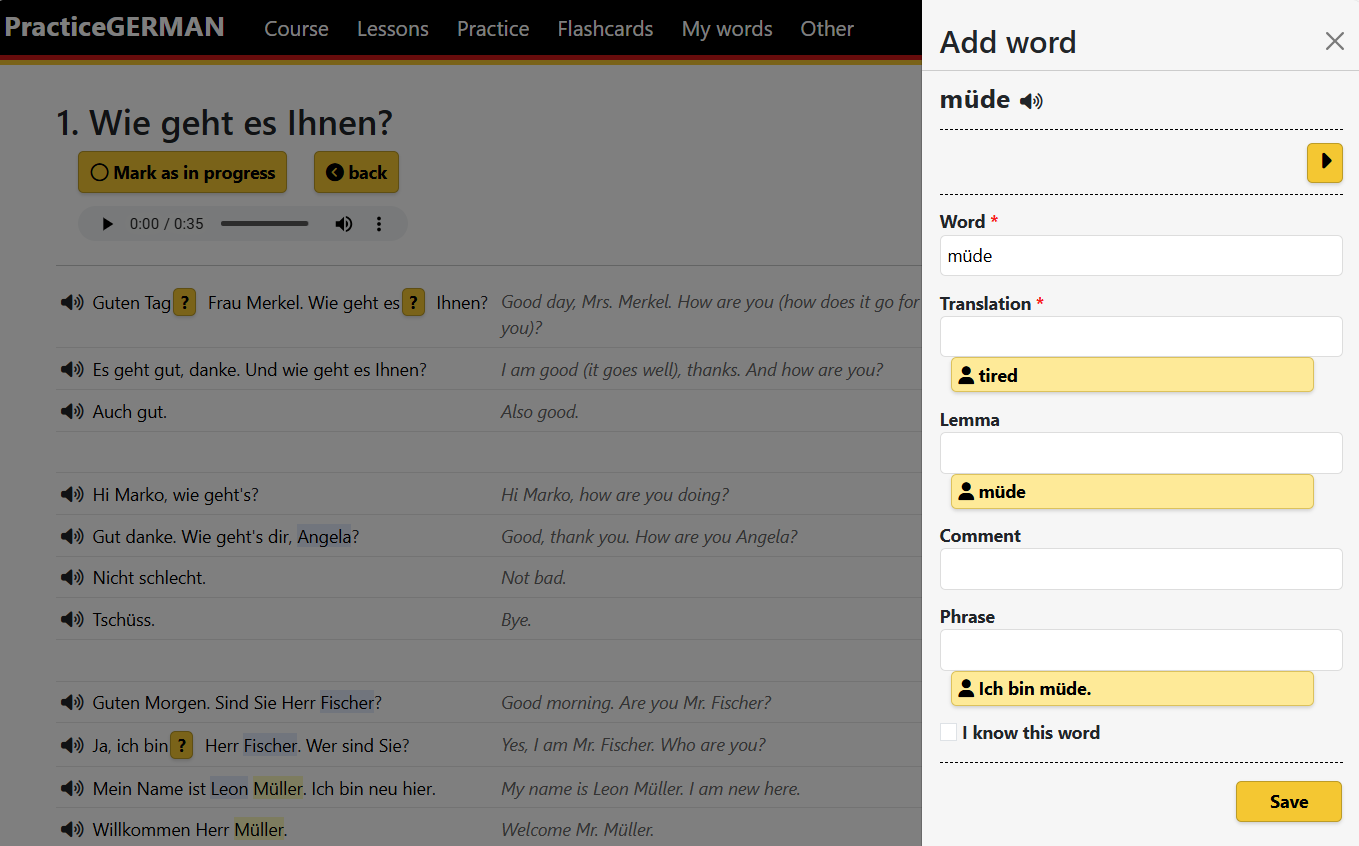This screenshot has height=846, width=1359.
Task: Mute the lesson audio player volume
Action: [343, 224]
